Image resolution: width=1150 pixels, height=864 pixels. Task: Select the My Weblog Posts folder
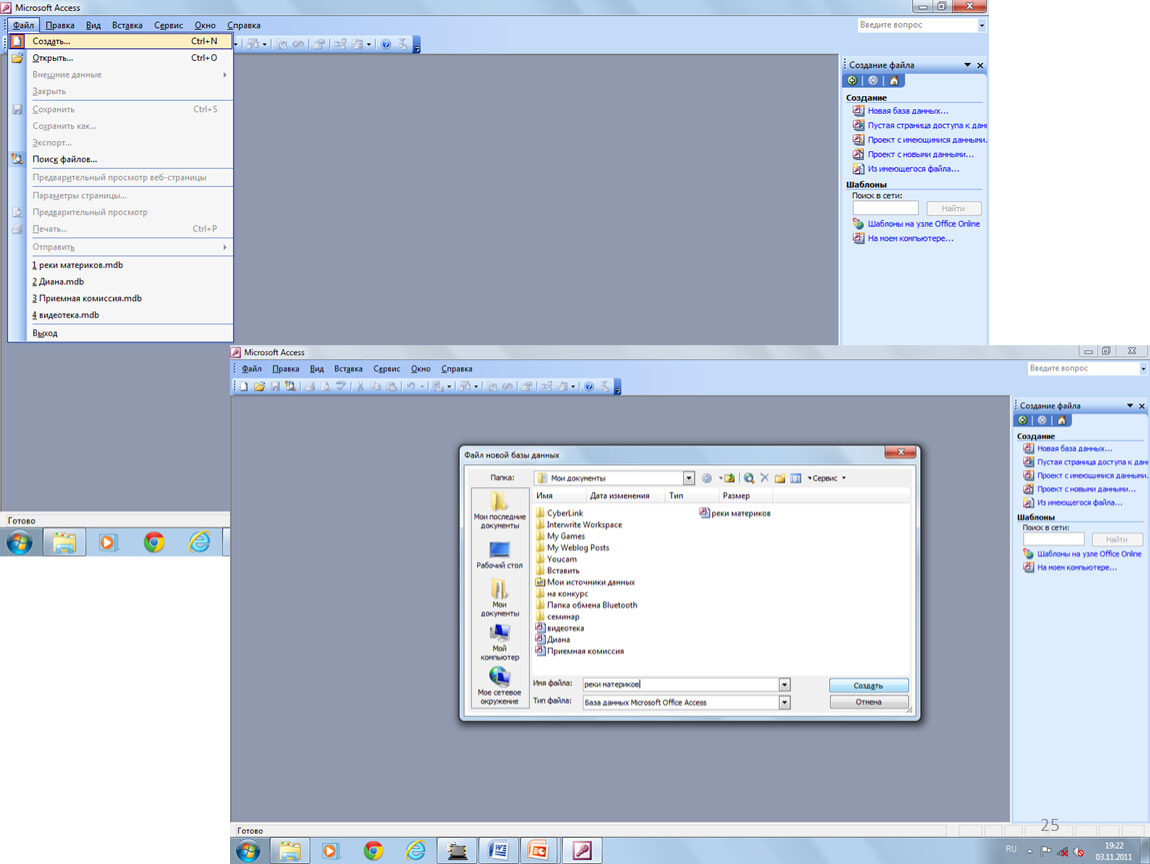(572, 548)
